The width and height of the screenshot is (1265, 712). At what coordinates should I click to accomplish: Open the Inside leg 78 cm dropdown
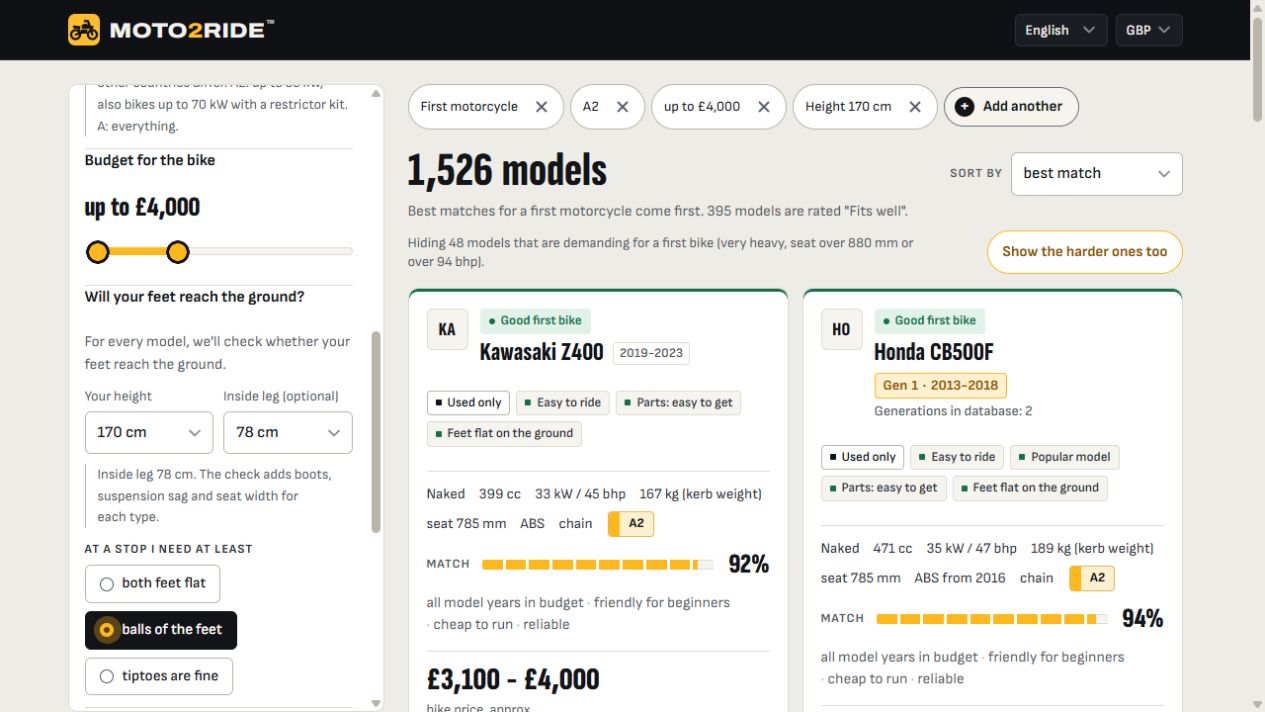pyautogui.click(x=288, y=433)
